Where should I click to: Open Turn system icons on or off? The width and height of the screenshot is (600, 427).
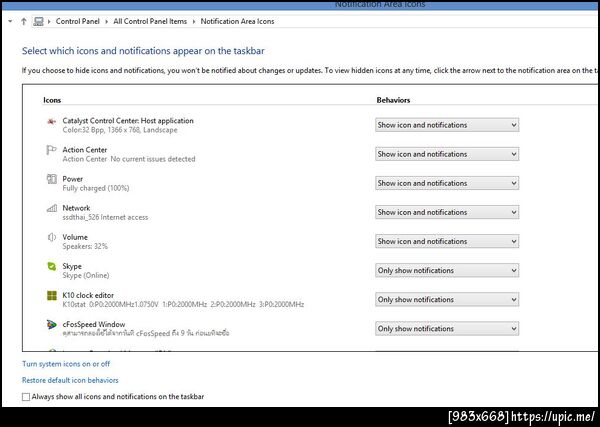(66, 364)
